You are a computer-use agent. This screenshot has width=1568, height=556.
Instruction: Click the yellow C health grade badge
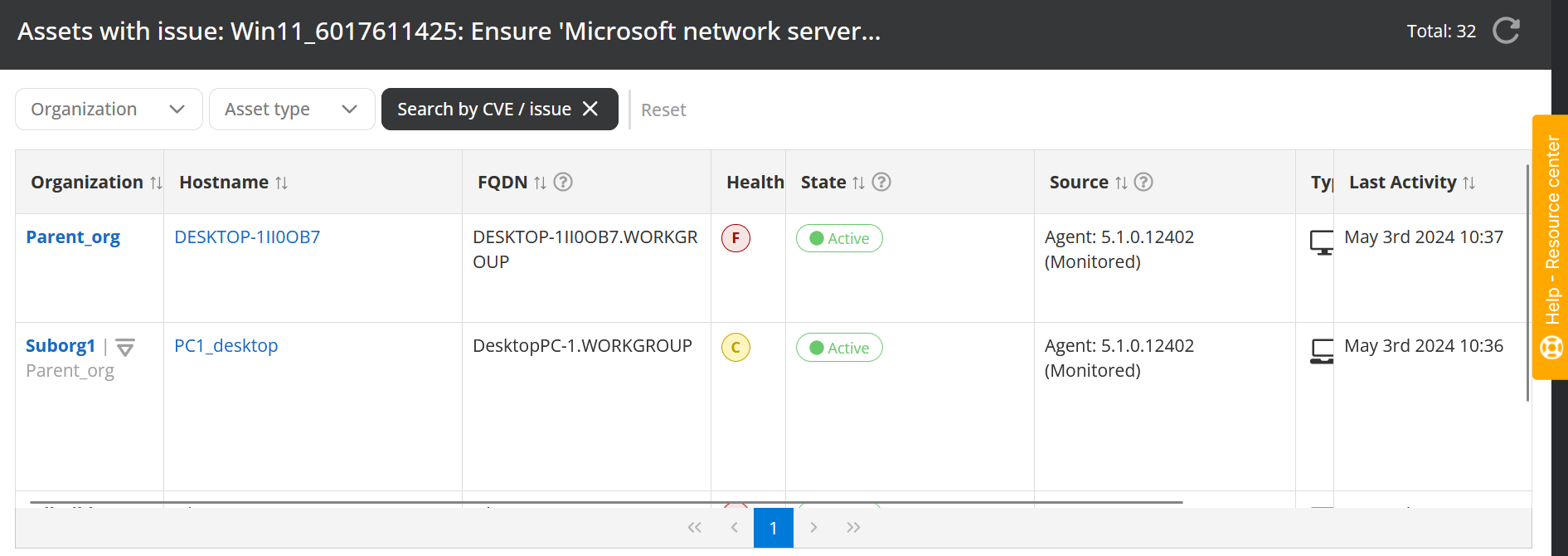[x=735, y=348]
